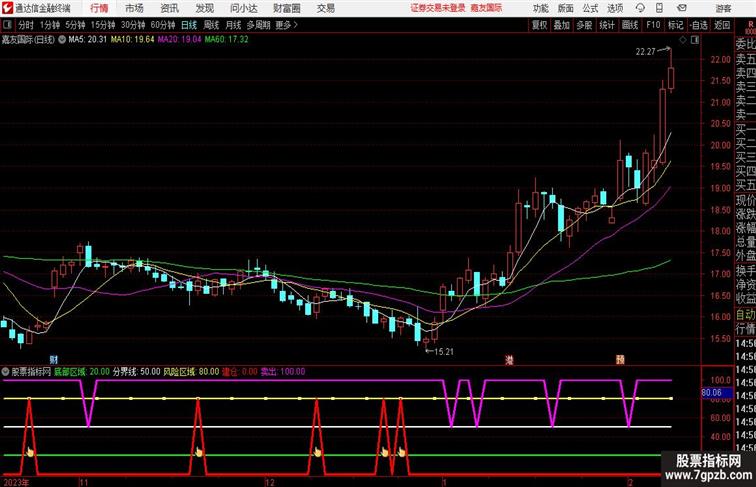Select the 5分钟 period
Screen dimensions: 756x487
[75, 25]
